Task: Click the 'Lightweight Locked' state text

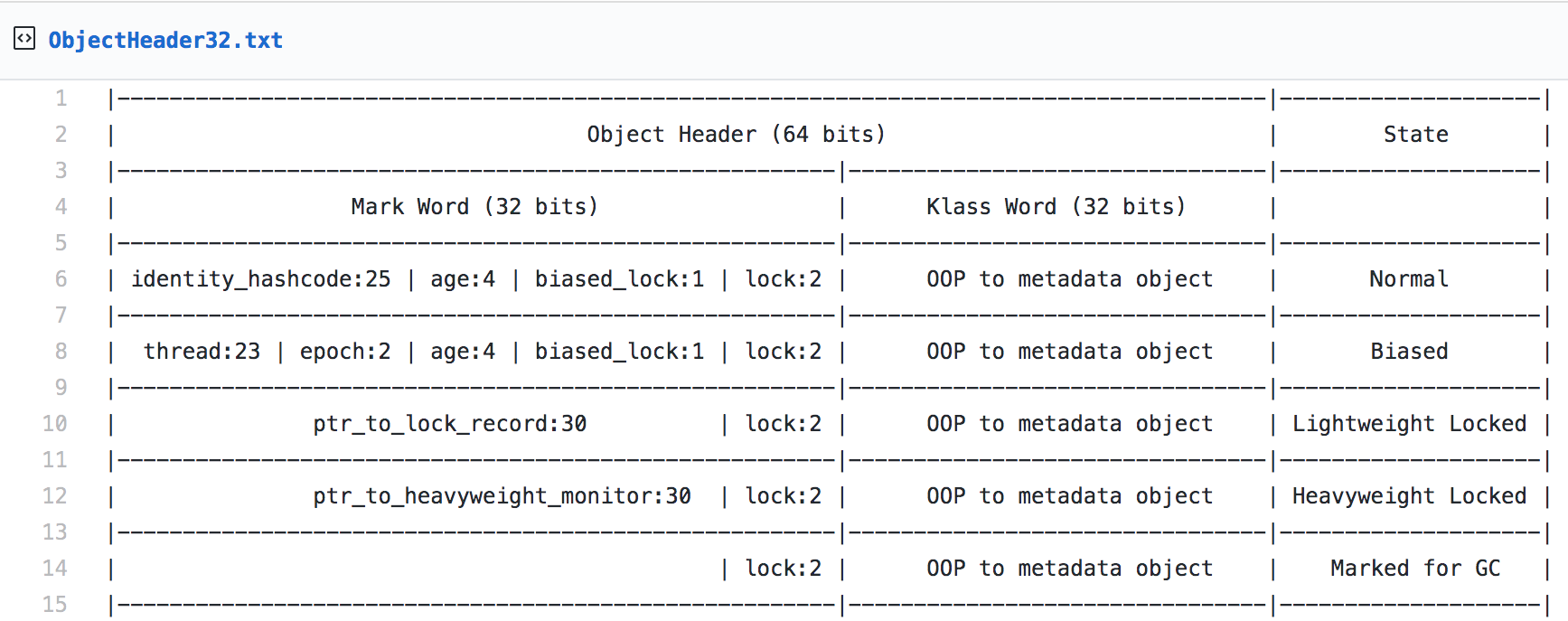Action: click(x=1409, y=424)
